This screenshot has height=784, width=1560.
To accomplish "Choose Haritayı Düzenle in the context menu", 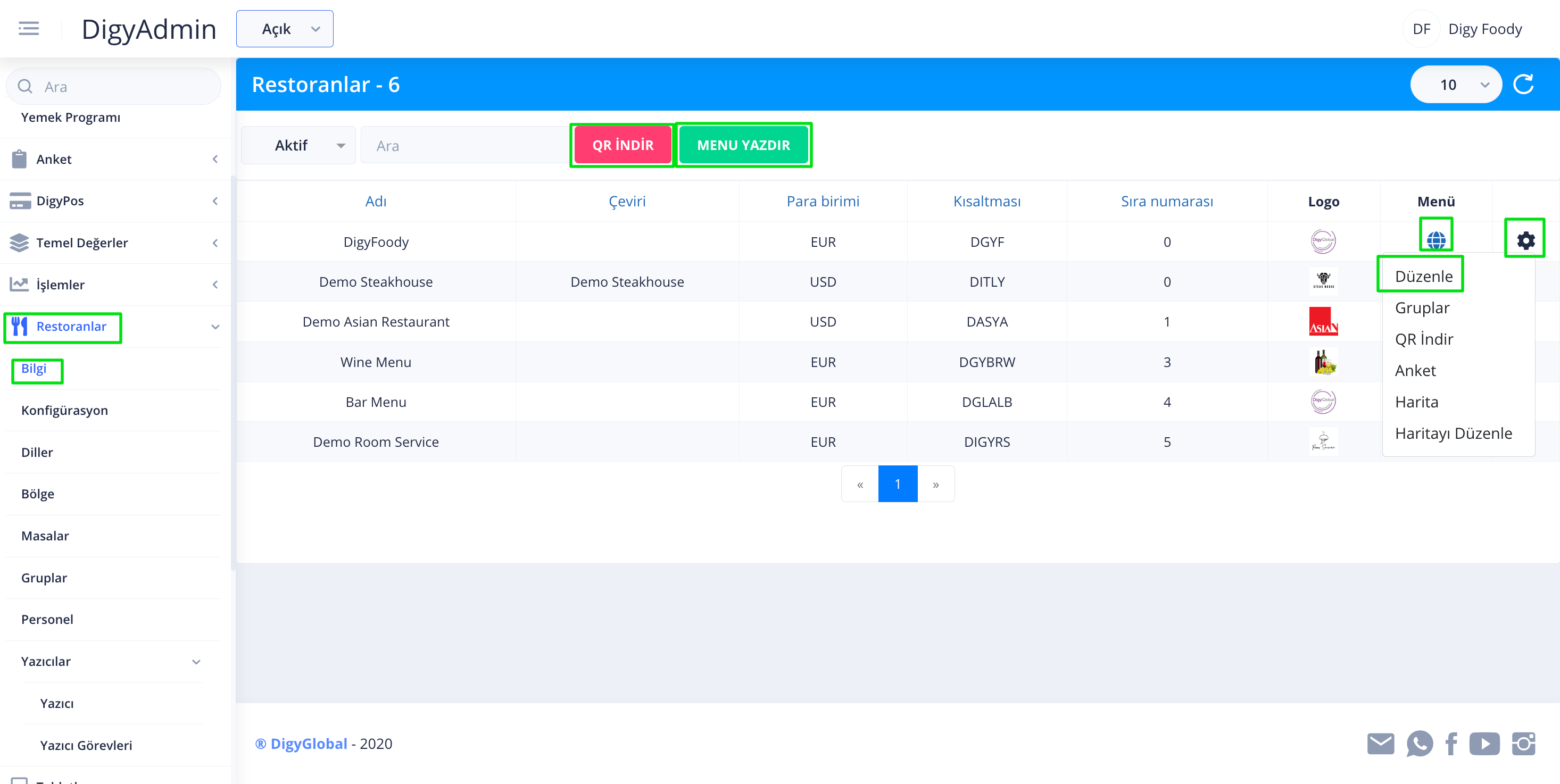I will coord(1453,433).
